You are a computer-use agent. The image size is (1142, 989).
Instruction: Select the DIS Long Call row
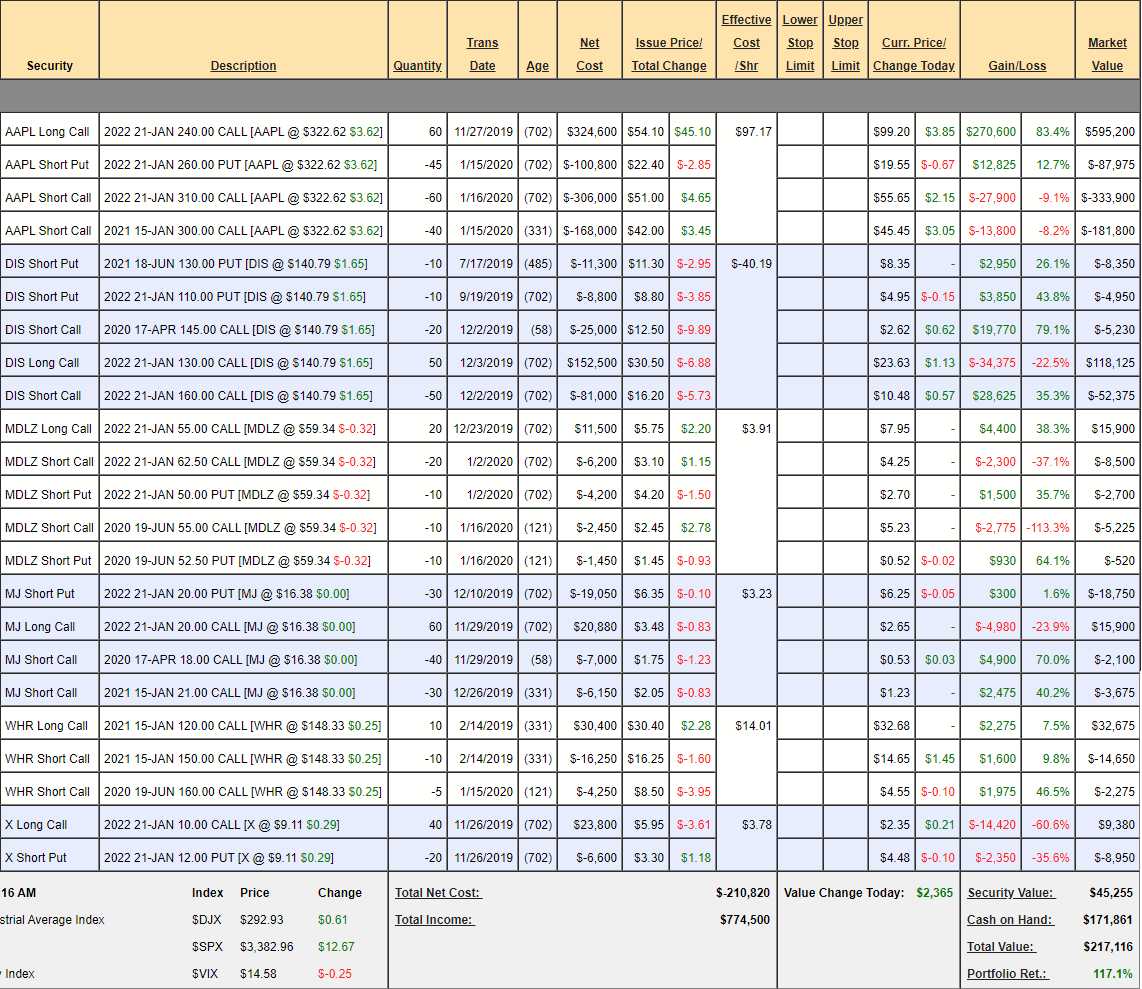coord(47,363)
